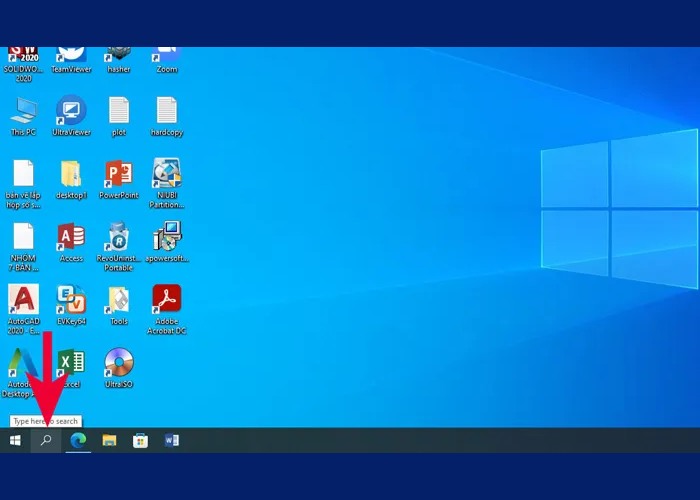Select the plot file icon
Viewport: 700px width, 500px height.
[119, 111]
